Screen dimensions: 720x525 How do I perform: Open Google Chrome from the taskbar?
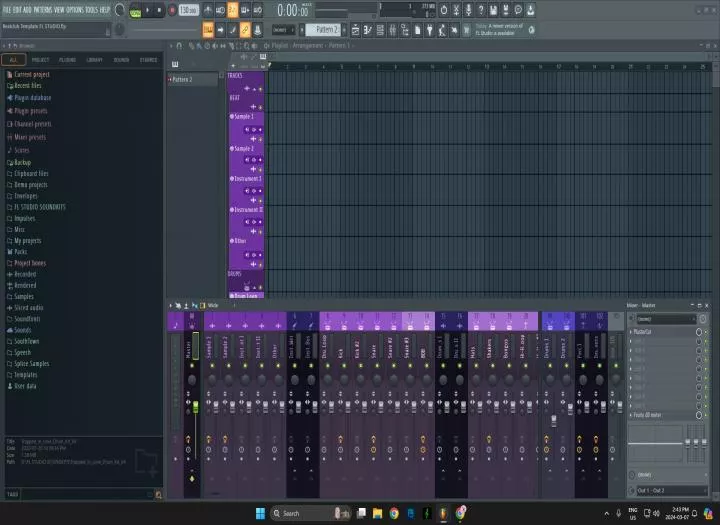[x=394, y=513]
